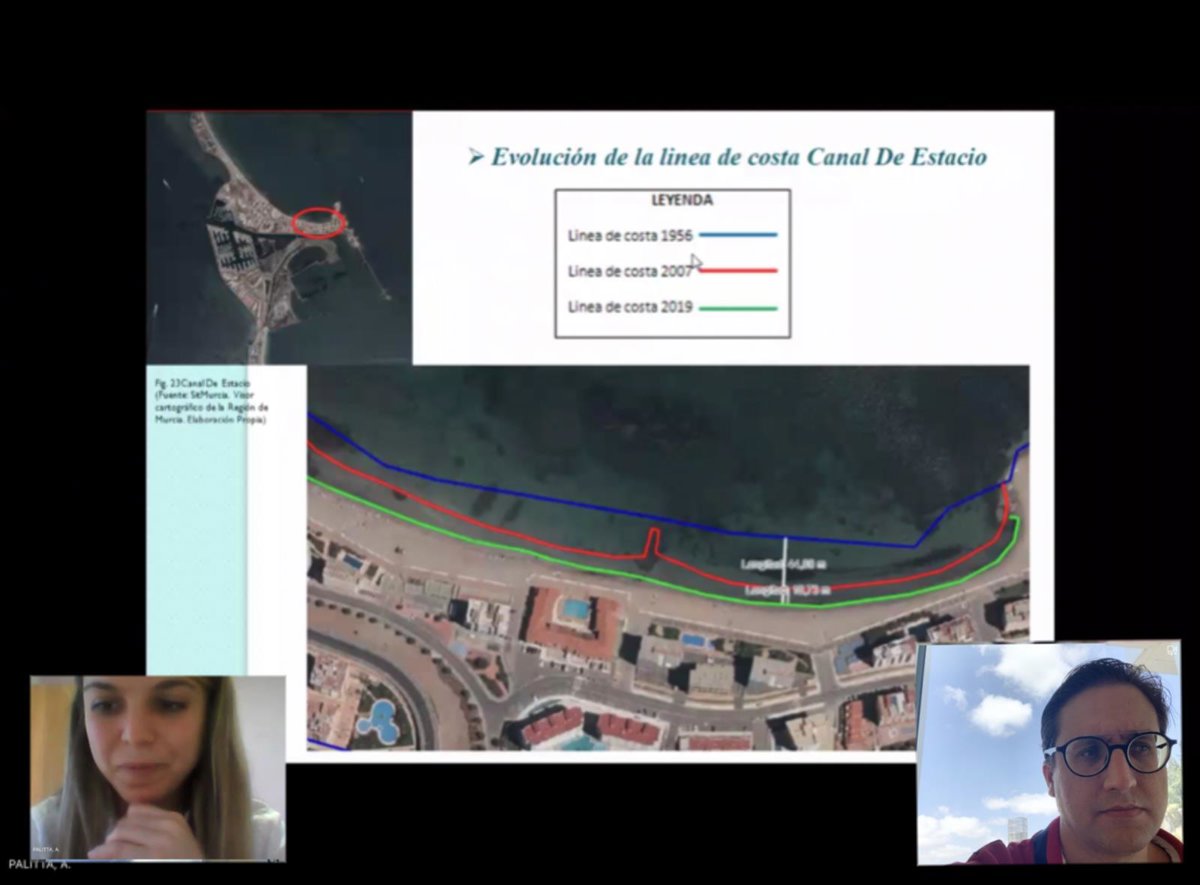This screenshot has width=1200, height=885.
Task: Click the red ellipse marker on the overview map
Action: point(320,222)
